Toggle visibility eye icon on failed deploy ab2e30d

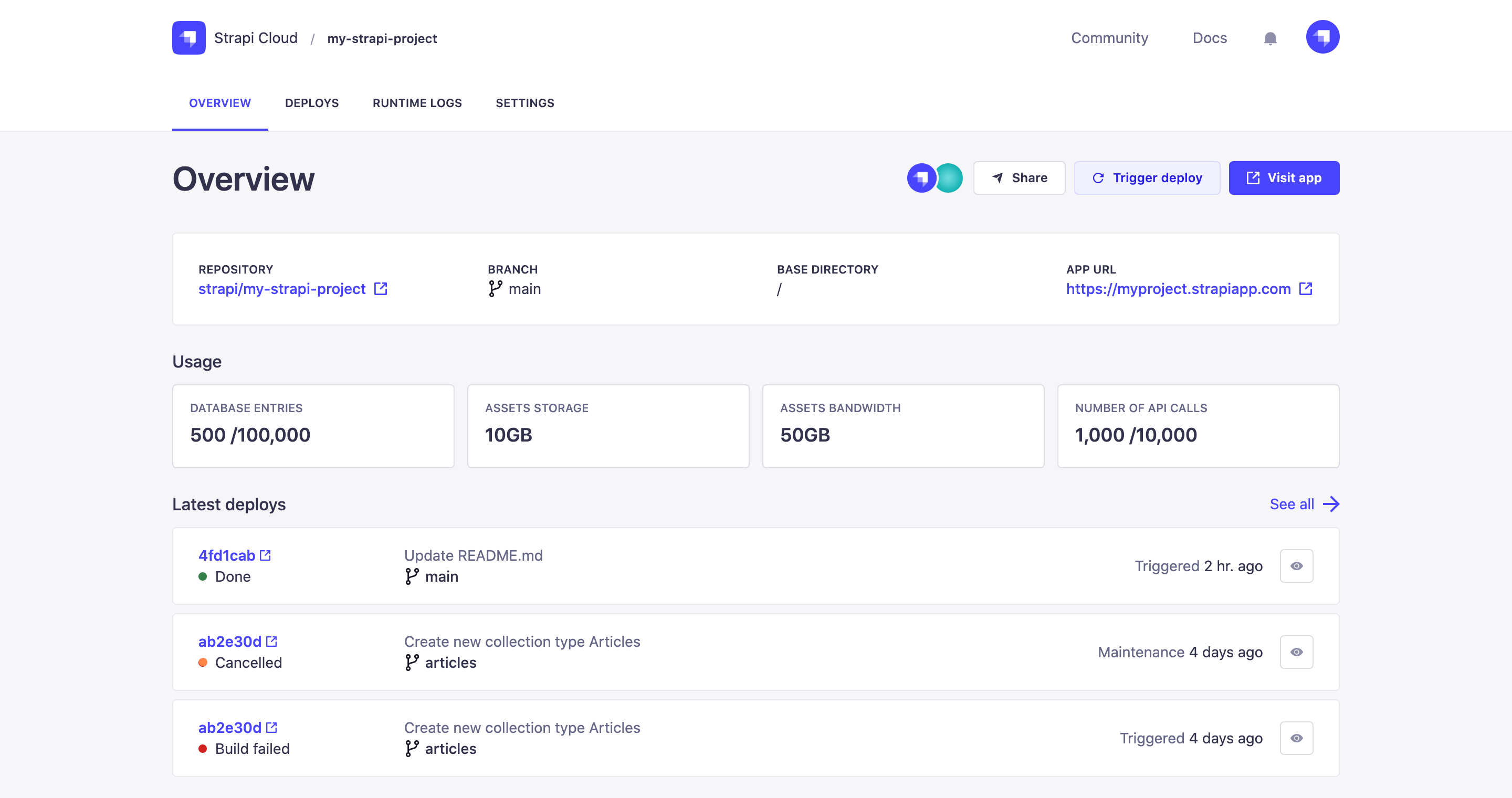point(1297,738)
